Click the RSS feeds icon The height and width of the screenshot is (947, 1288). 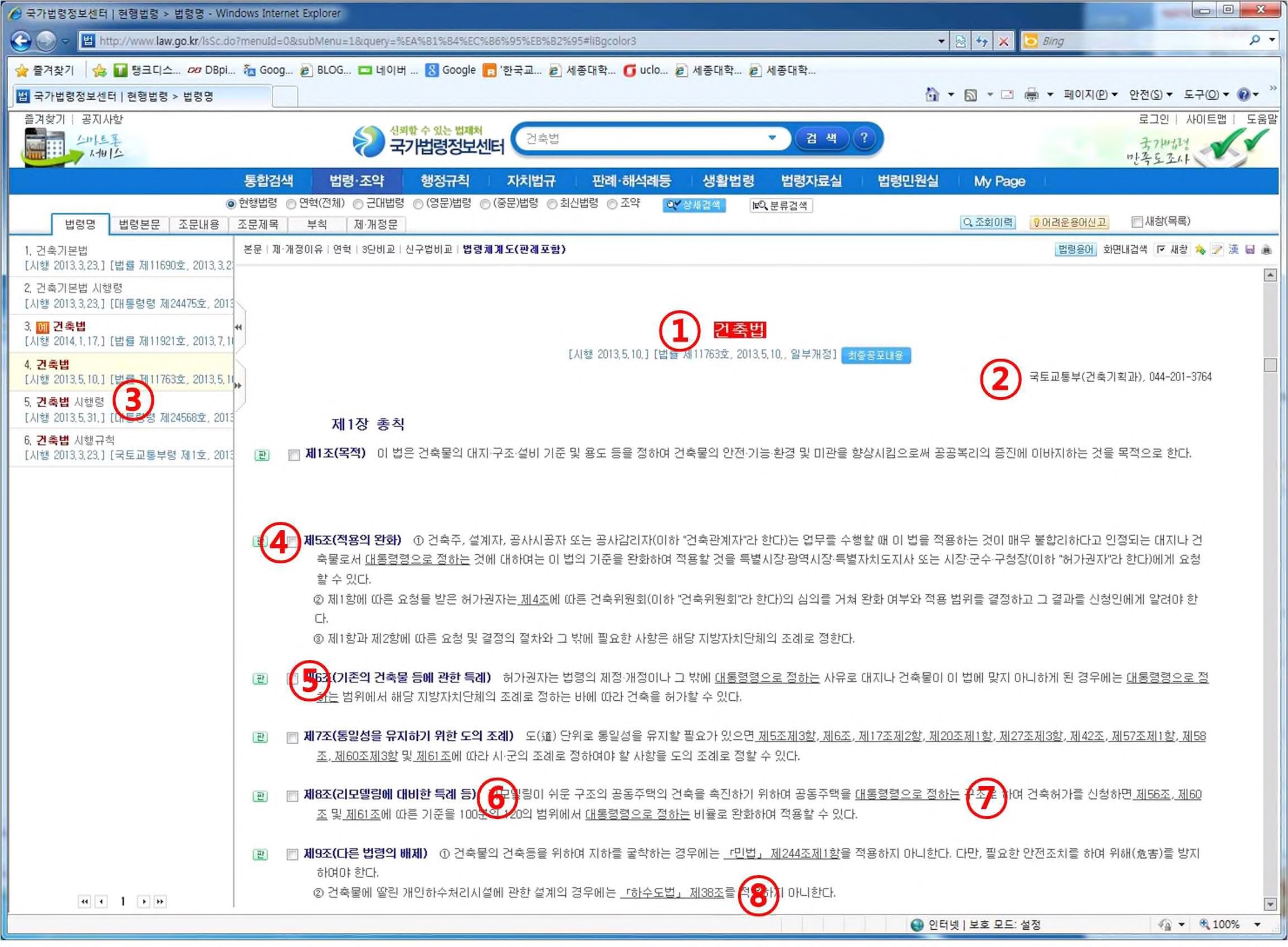[970, 95]
